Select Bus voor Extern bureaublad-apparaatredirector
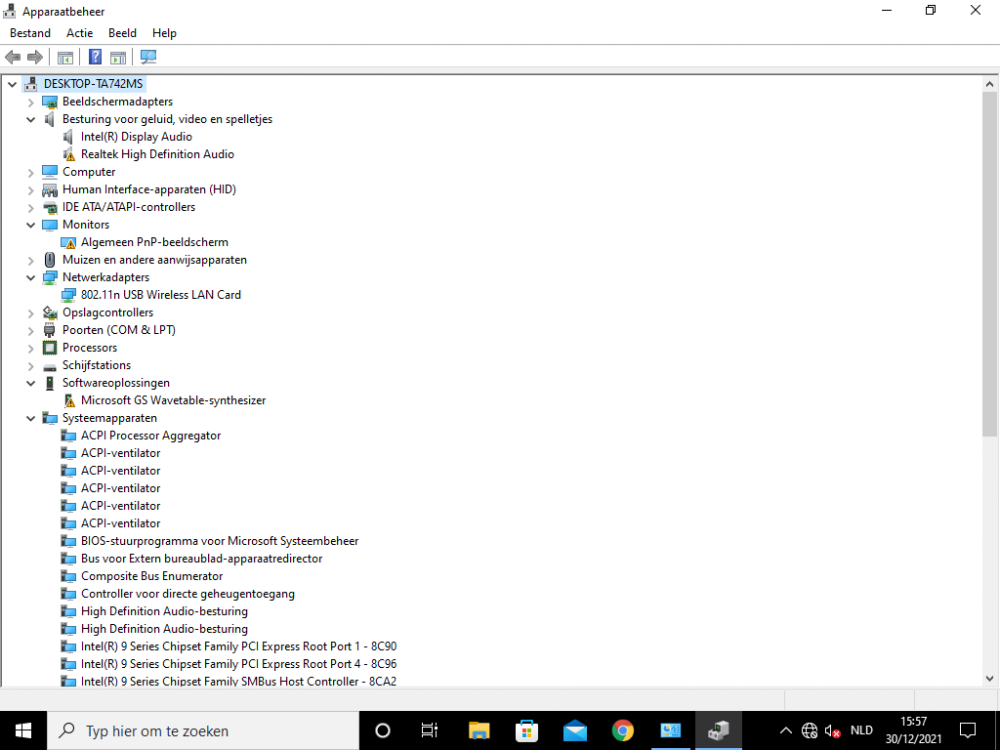 [202, 559]
